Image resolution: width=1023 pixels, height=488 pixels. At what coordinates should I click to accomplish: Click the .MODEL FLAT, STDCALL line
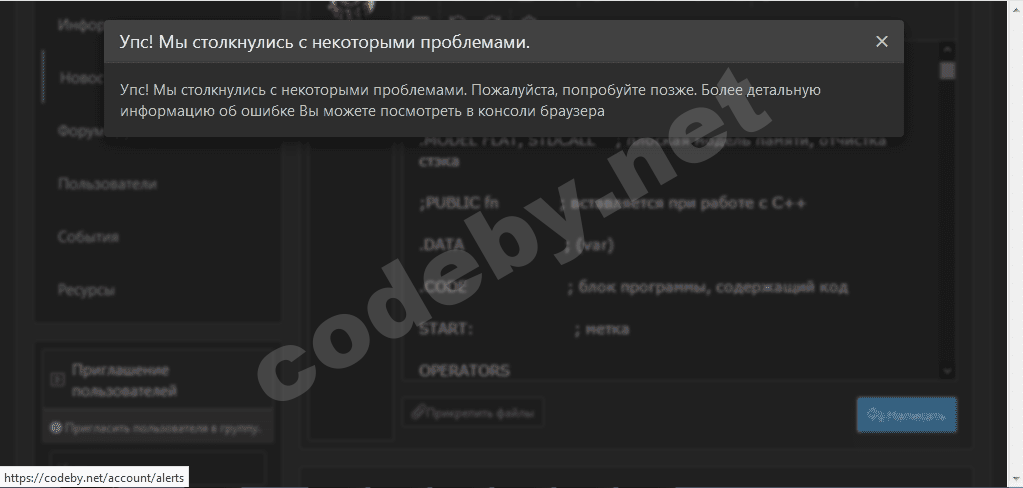652,151
